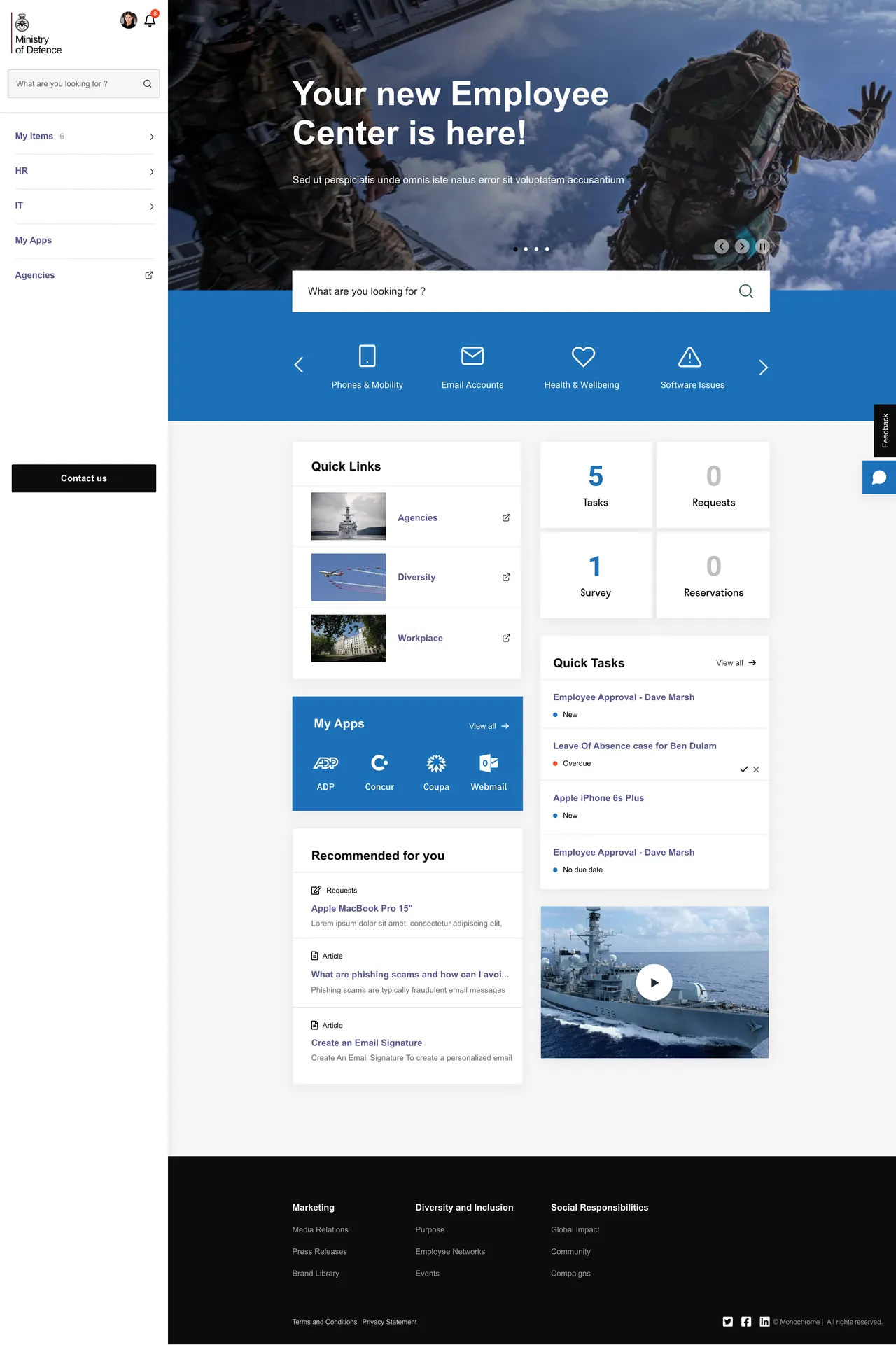The height and width of the screenshot is (1345, 896).
Task: Open the LinkedIn footer icon
Action: 764,1322
